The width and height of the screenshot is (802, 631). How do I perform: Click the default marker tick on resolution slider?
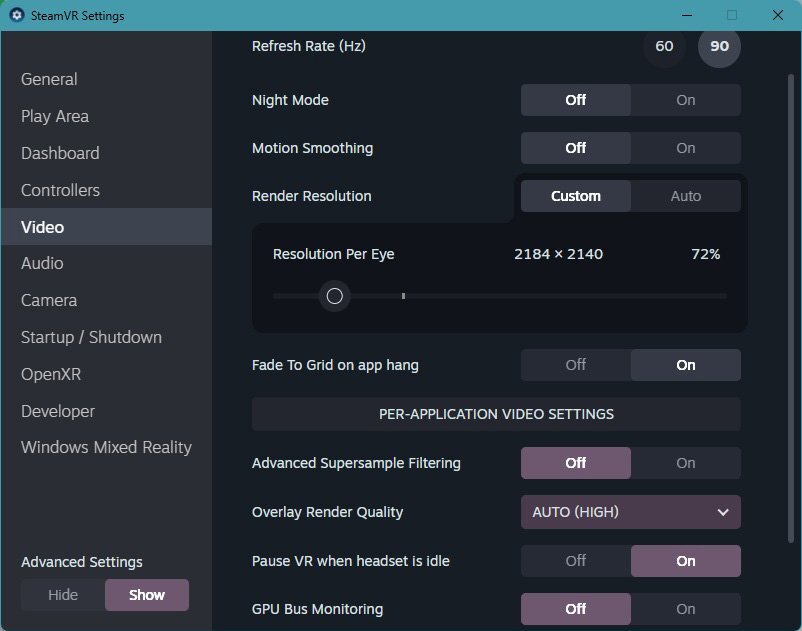tap(404, 296)
